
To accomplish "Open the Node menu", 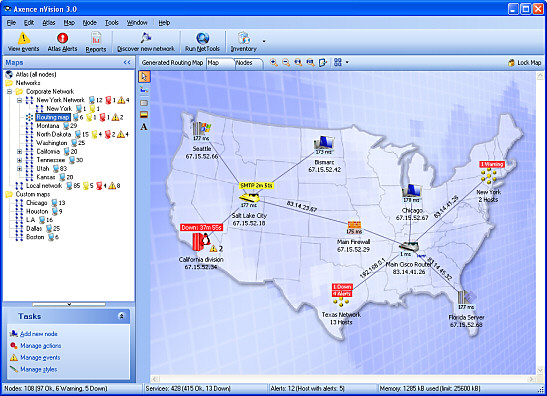I will [x=89, y=23].
